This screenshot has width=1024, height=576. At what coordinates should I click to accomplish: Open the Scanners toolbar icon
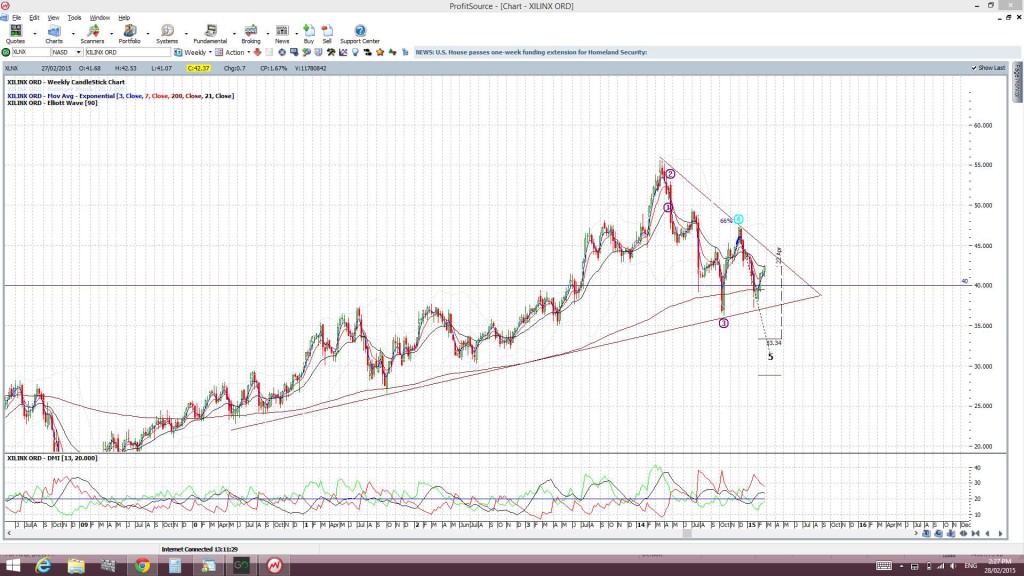click(92, 34)
